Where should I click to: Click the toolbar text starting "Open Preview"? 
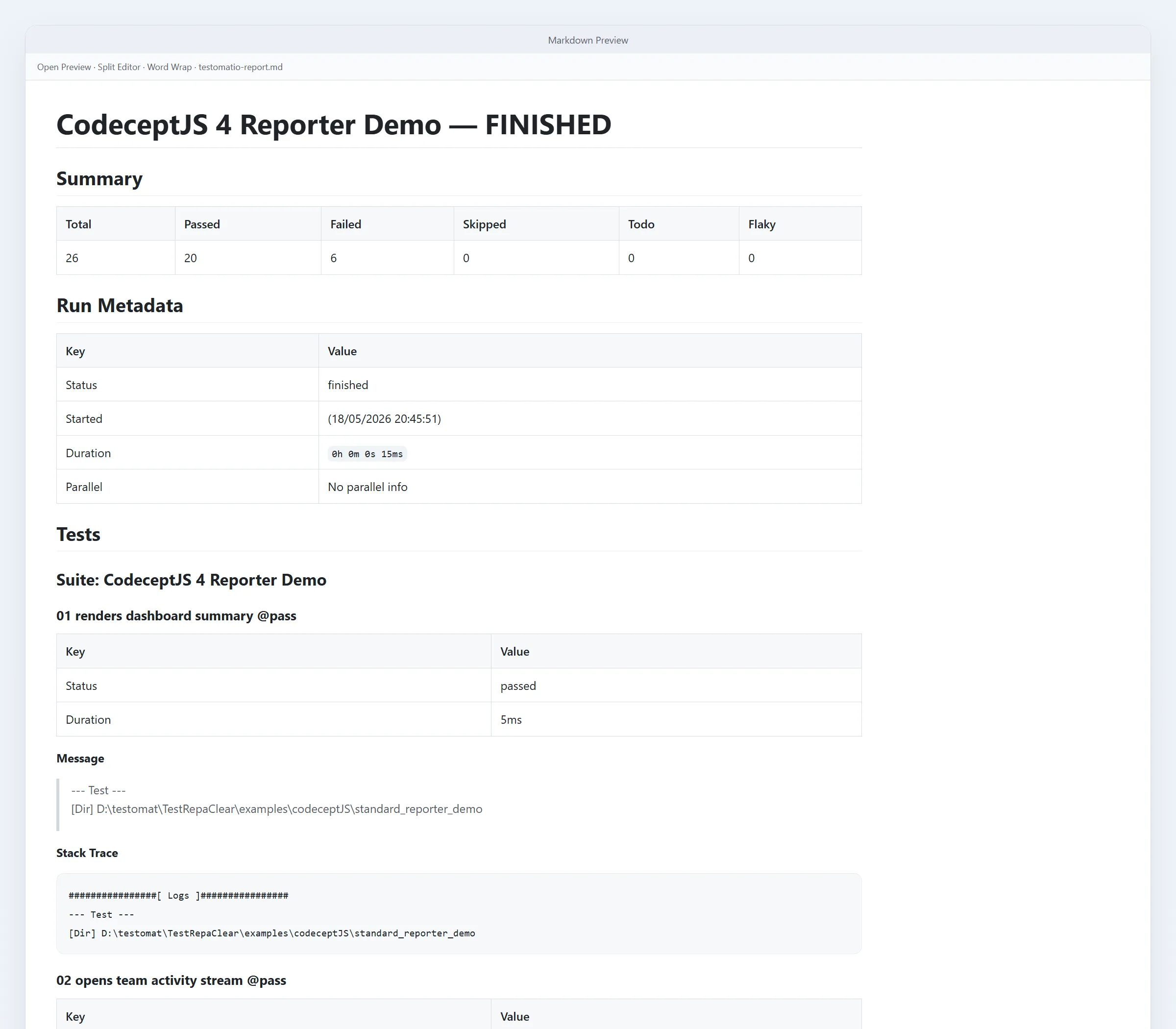click(x=160, y=67)
